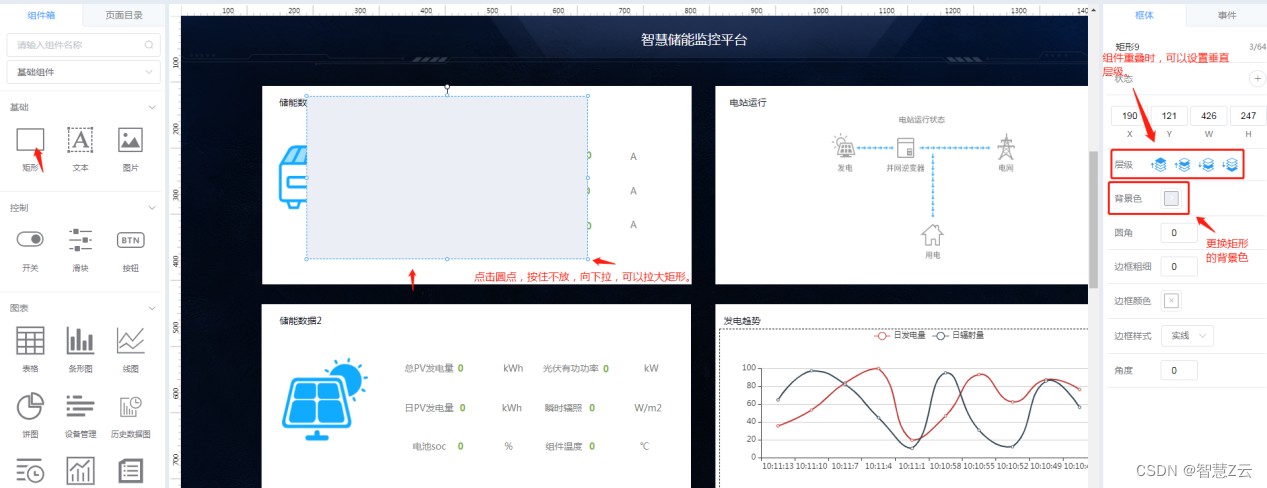Image resolution: width=1267 pixels, height=488 pixels.
Task: Click the 储能数据2 panel heading
Action: [300, 321]
